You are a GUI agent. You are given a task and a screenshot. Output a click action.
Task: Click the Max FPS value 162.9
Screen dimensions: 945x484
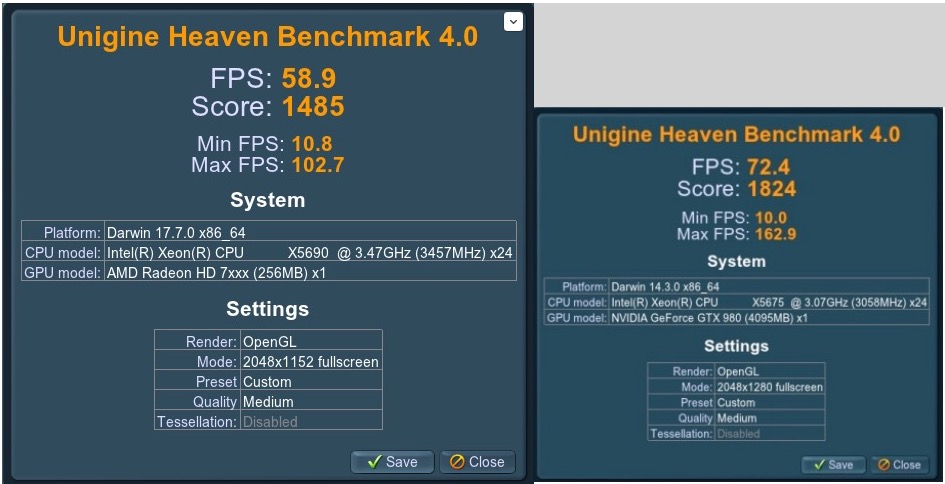[776, 233]
